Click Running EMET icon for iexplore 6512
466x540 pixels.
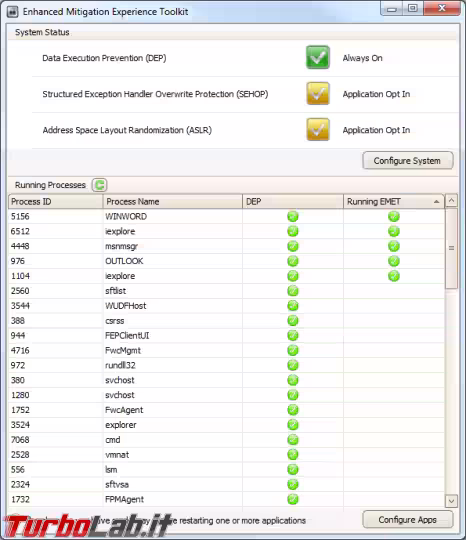pos(394,231)
